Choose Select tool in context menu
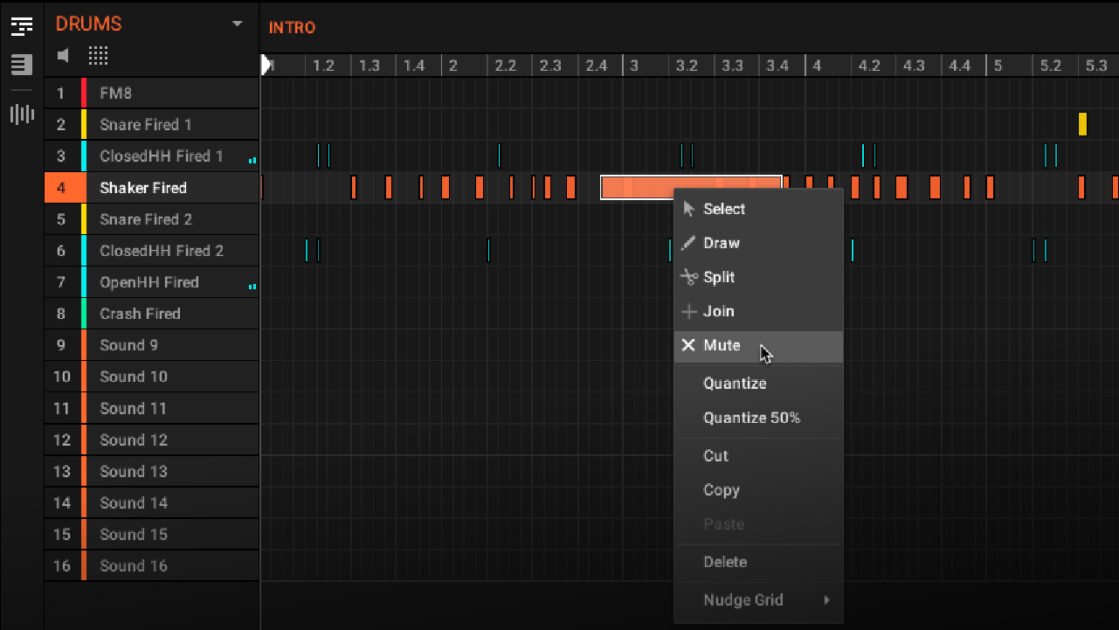This screenshot has width=1119, height=630. pos(759,209)
